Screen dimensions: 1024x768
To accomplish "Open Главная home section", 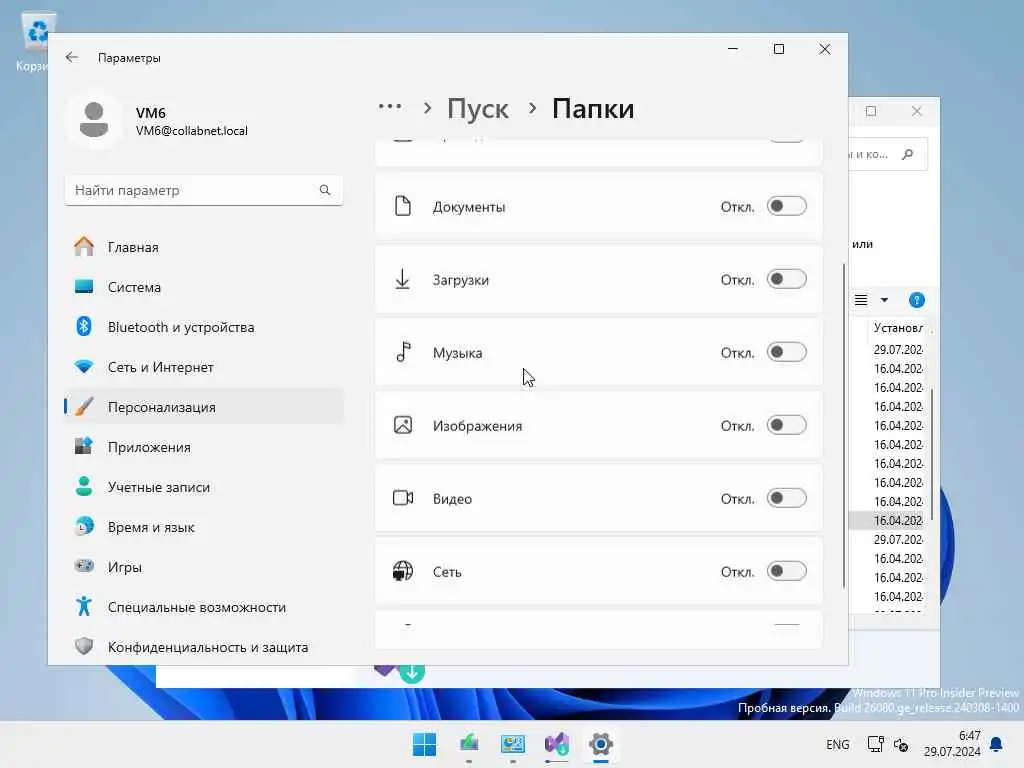I will click(x=203, y=247).
